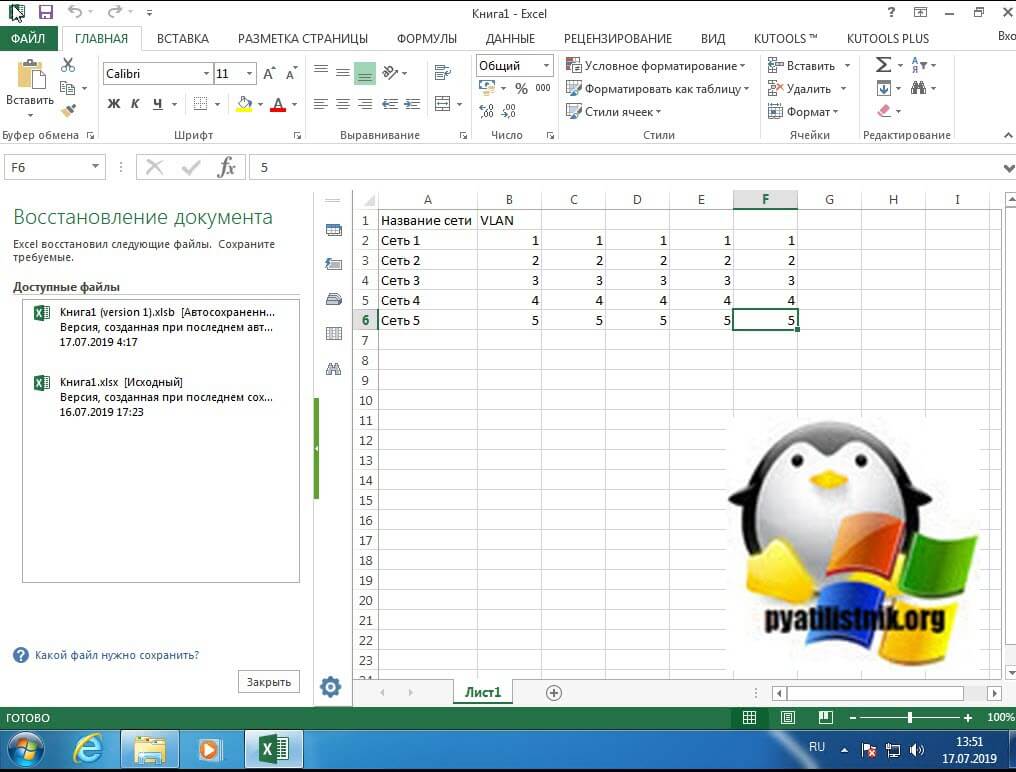Viewport: 1016px width, 772px height.
Task: Switch to the ВСТАВКА ribbon tab
Action: (183, 38)
